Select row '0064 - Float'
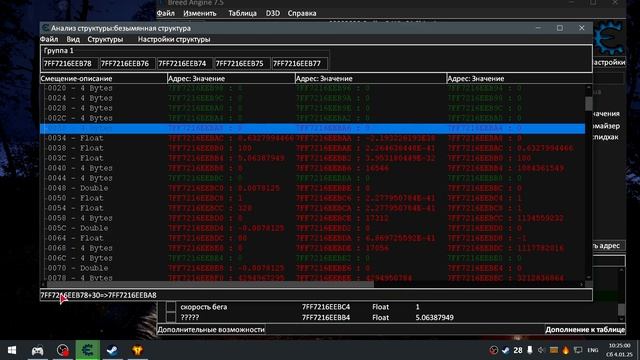This screenshot has width=640, height=360. [312, 238]
